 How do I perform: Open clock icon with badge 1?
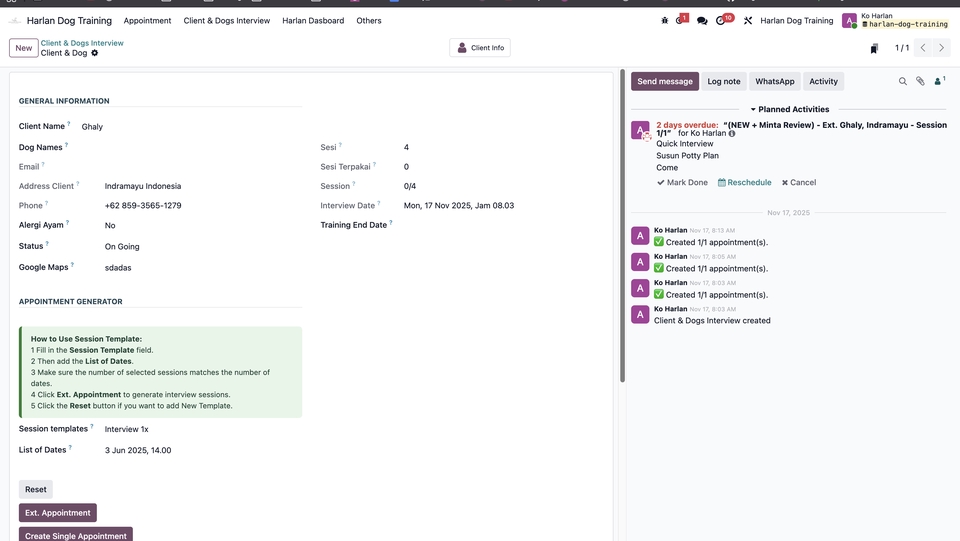click(x=681, y=20)
